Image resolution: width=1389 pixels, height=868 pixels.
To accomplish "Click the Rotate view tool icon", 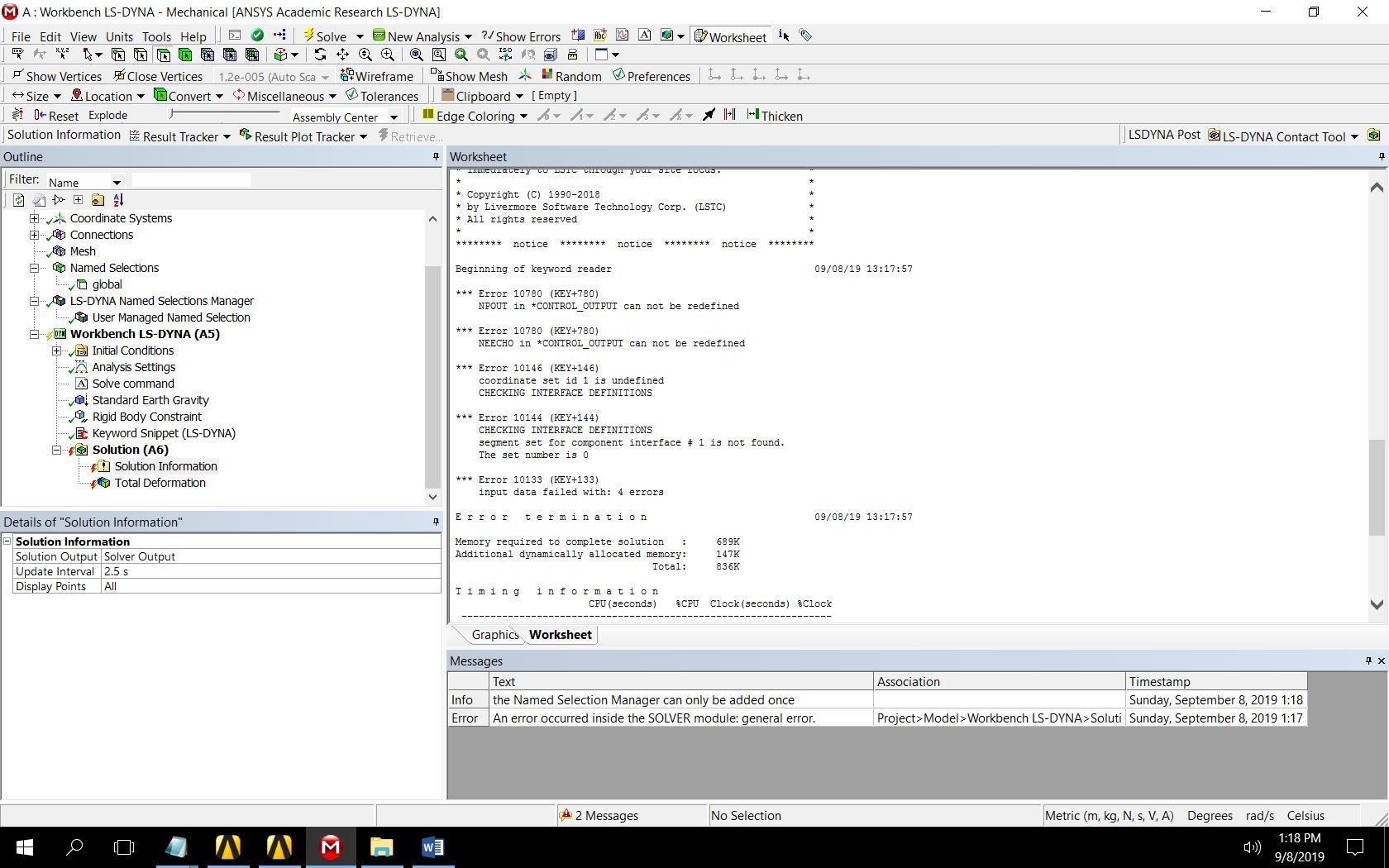I will click(x=320, y=55).
